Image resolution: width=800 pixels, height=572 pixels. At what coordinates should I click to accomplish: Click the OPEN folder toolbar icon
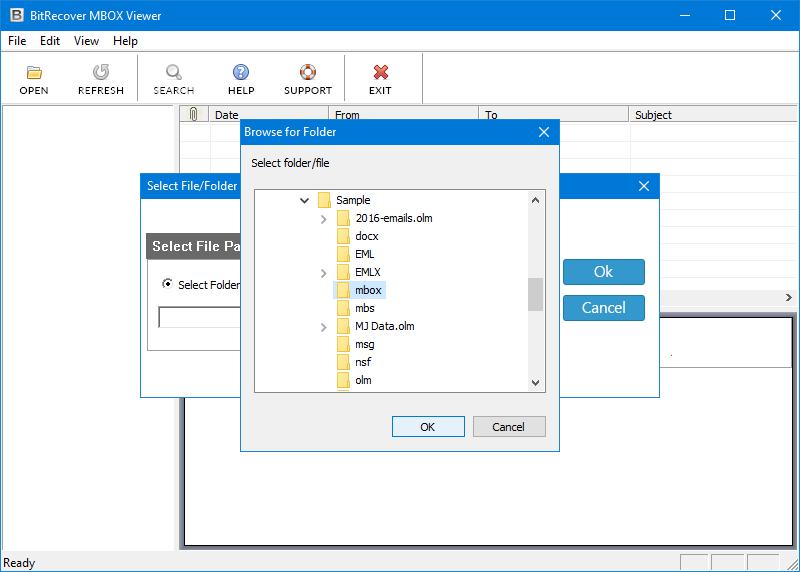(34, 72)
